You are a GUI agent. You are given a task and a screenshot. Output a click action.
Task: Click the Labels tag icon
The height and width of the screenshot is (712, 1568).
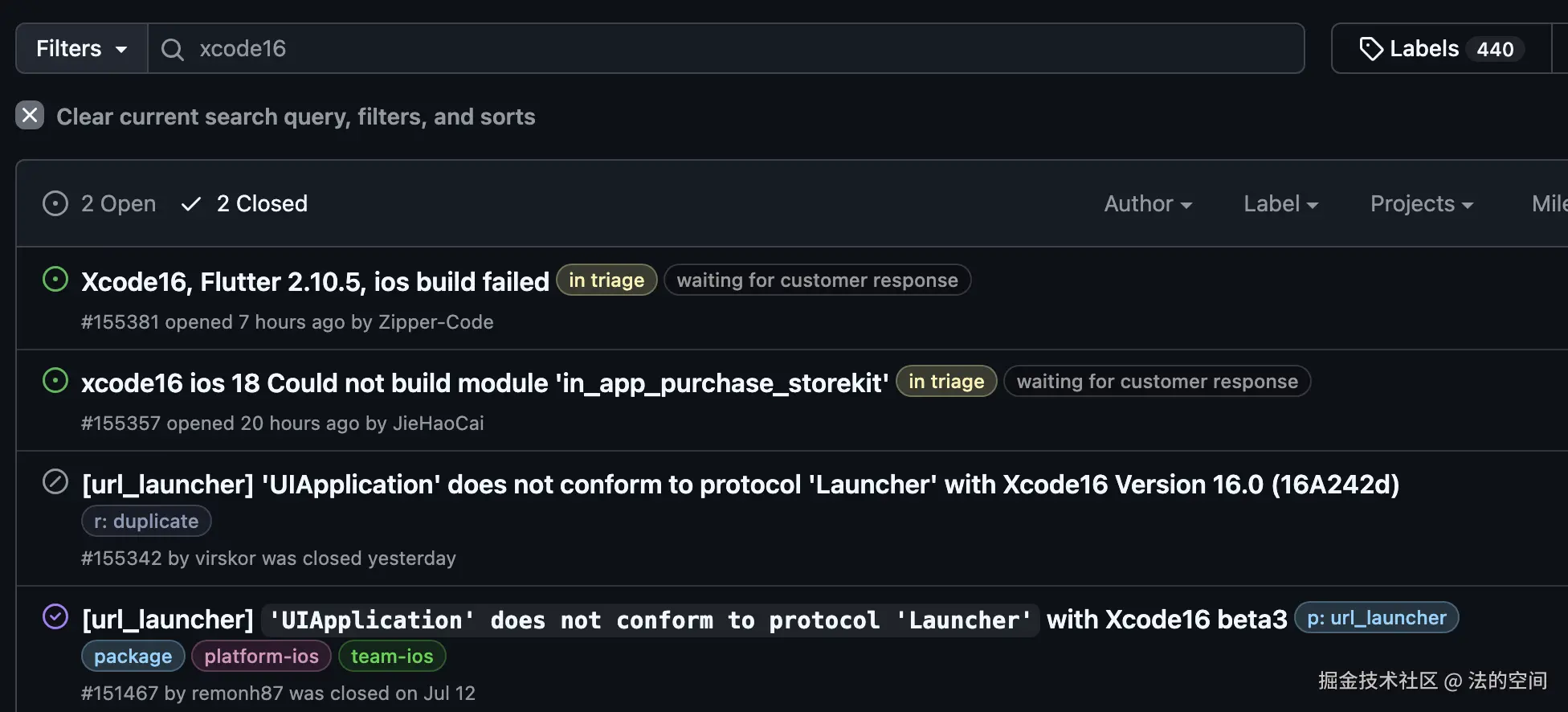tap(1370, 49)
